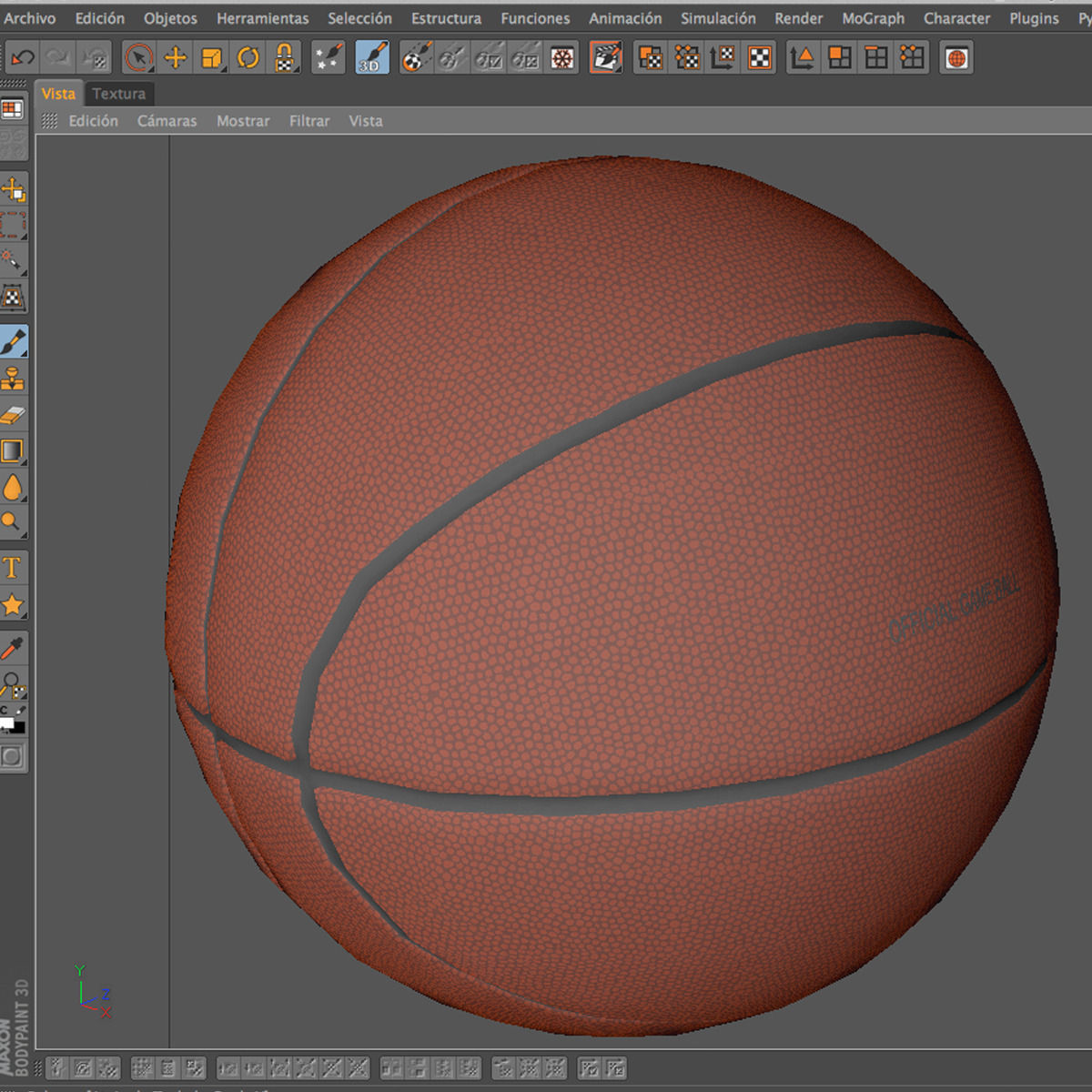Select the Eraser tool
The width and height of the screenshot is (1092, 1092).
pyautogui.click(x=13, y=415)
